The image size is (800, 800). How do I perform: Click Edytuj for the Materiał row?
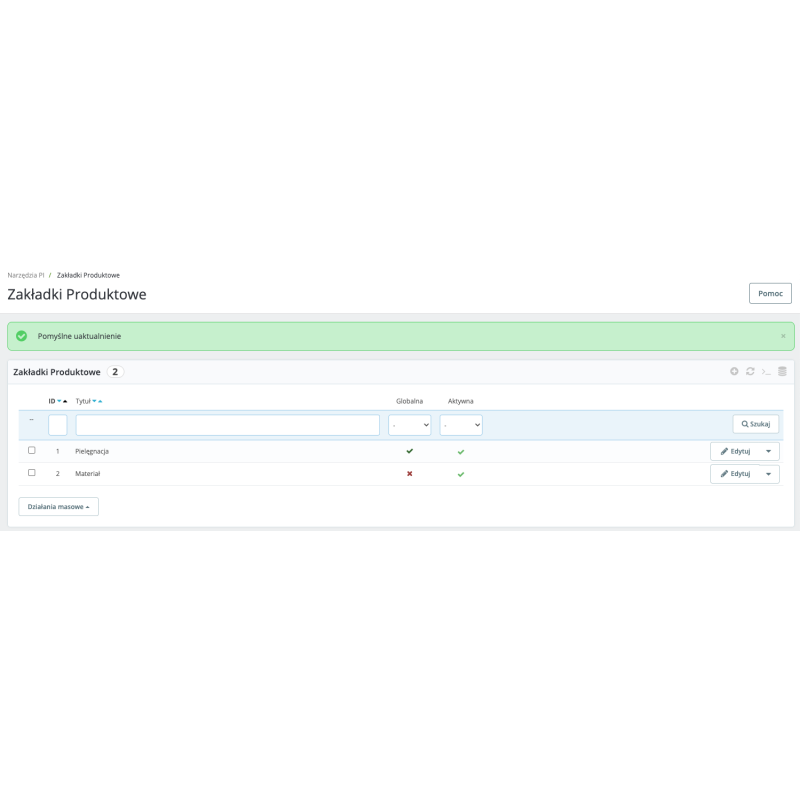tap(735, 474)
